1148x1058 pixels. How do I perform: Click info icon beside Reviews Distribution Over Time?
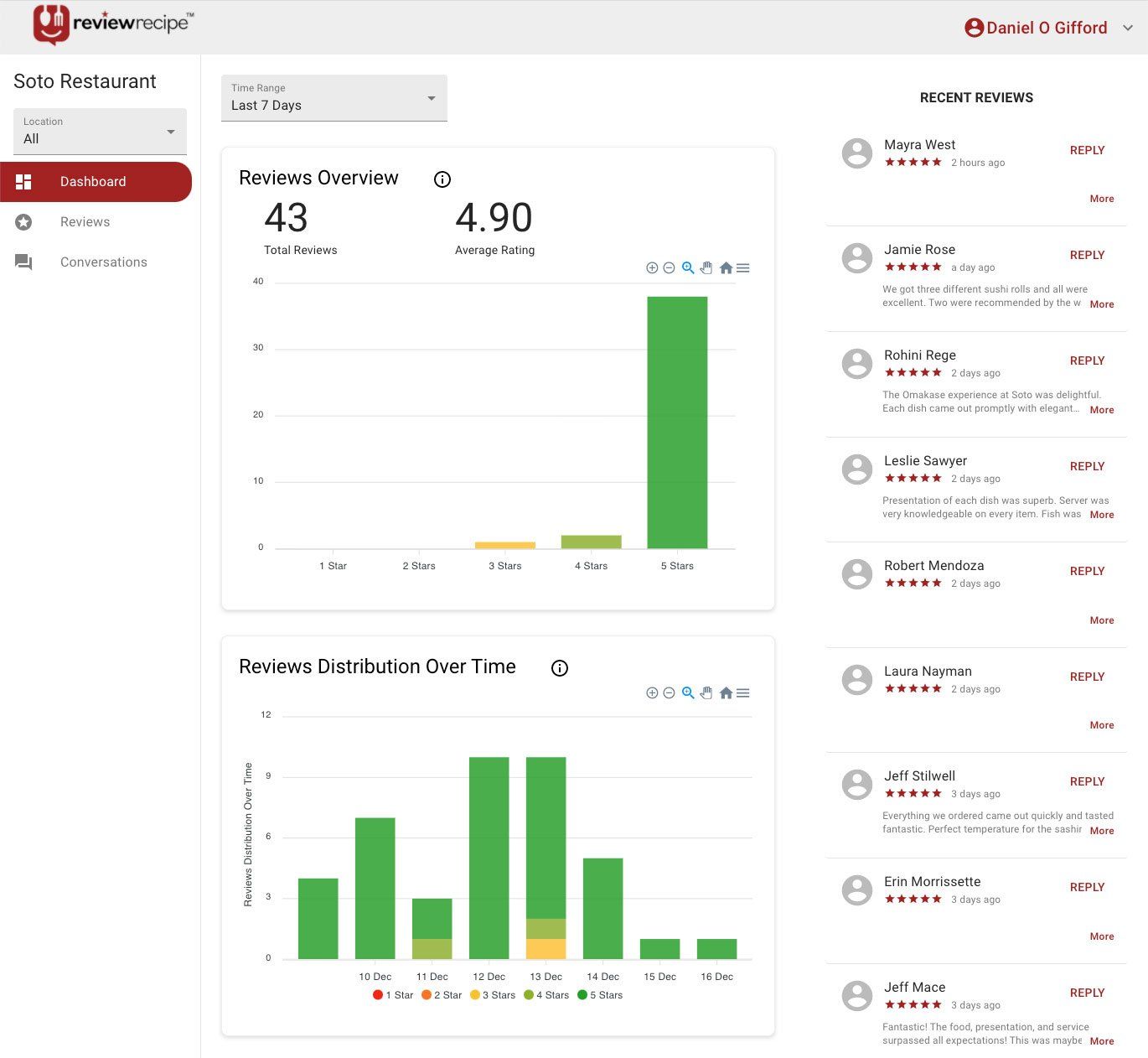coord(560,668)
